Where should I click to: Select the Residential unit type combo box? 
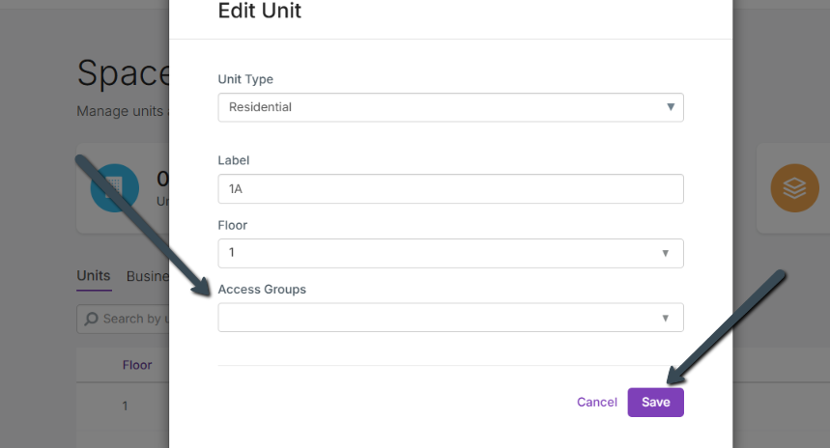(x=440, y=107)
